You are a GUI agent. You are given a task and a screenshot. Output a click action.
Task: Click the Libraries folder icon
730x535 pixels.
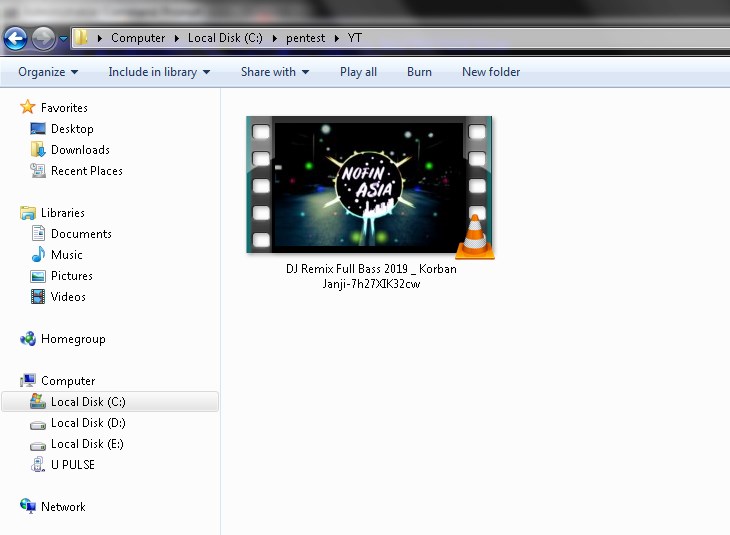tap(28, 213)
